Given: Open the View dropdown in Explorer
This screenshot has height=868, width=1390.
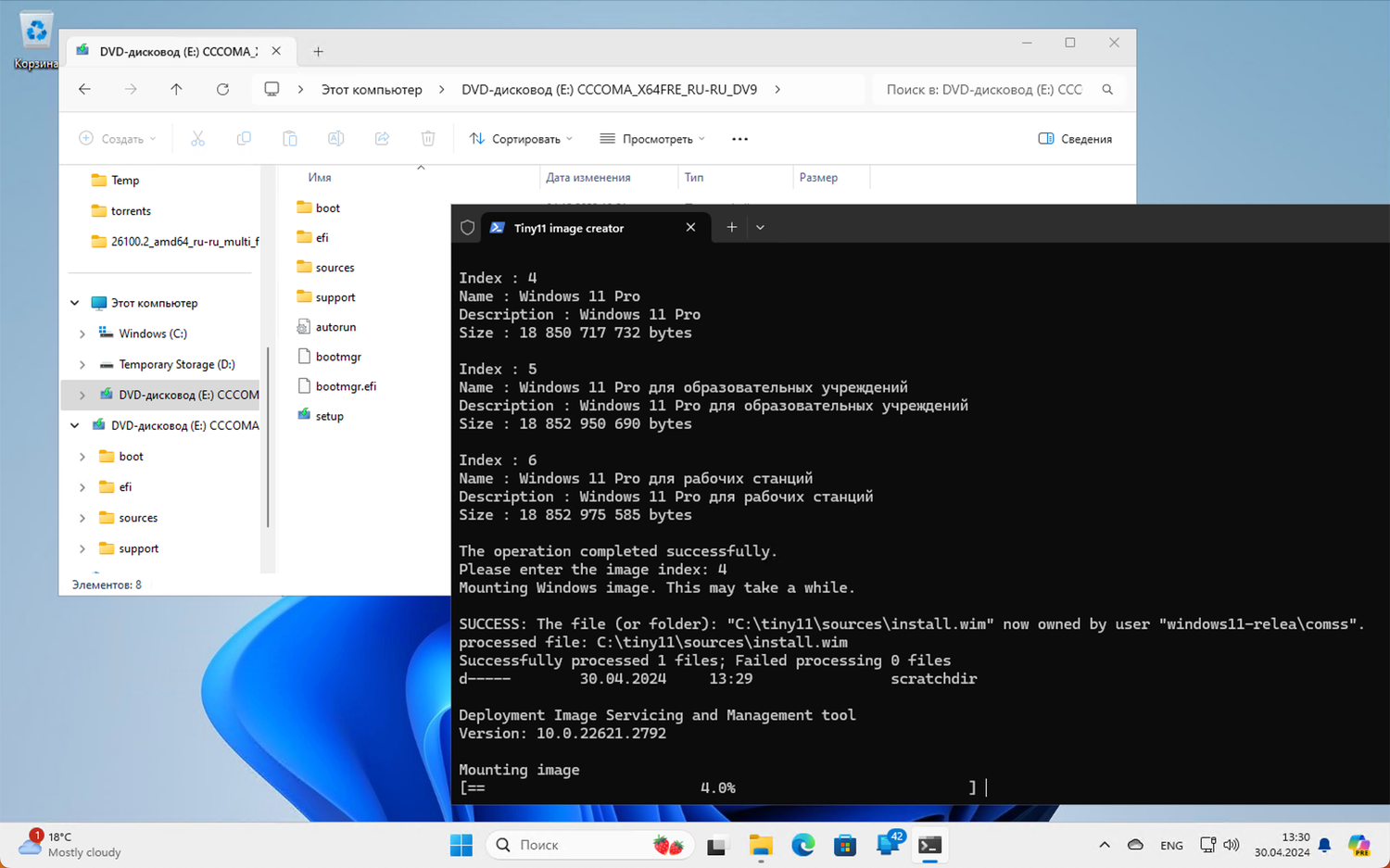Looking at the screenshot, I should (652, 139).
